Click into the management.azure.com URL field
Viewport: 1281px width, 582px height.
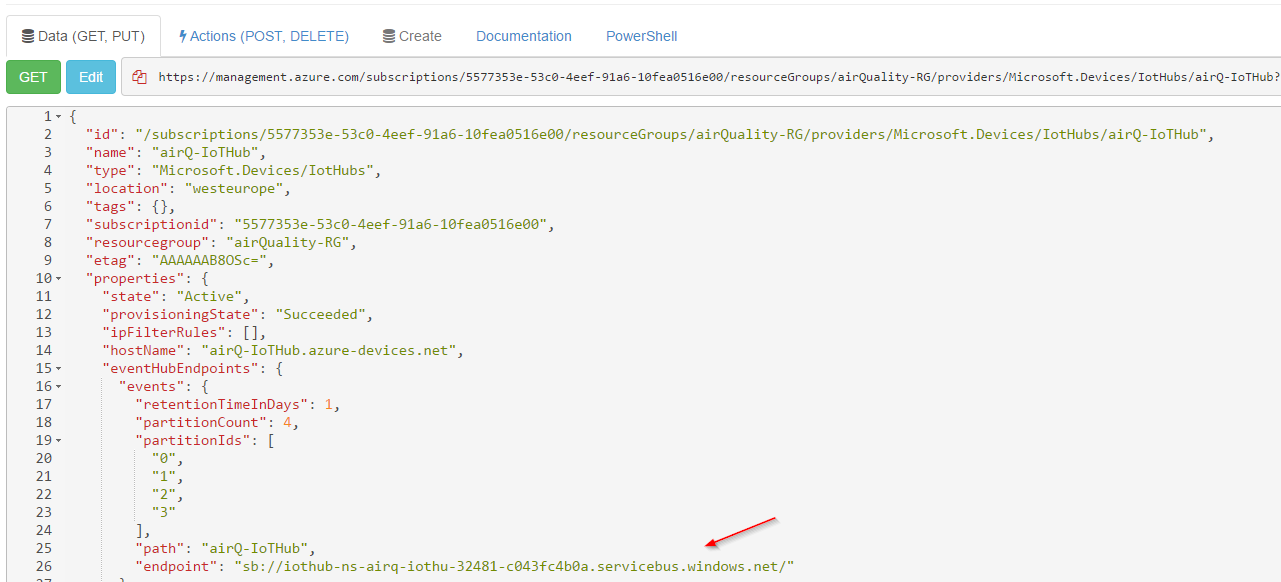(x=700, y=77)
